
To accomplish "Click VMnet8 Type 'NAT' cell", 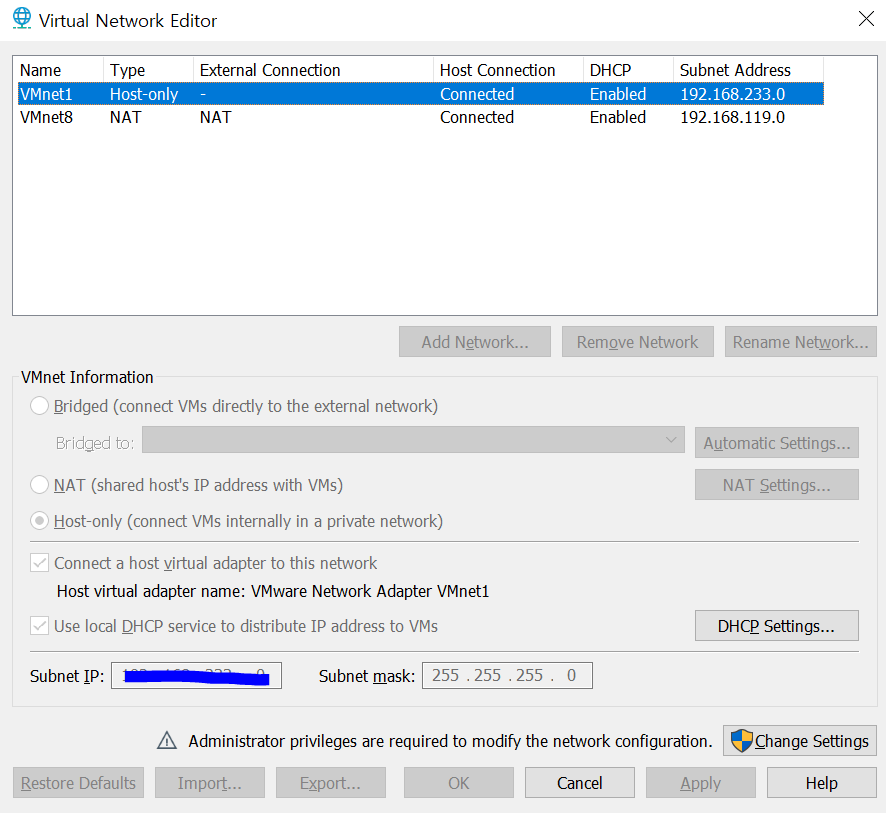I will click(x=125, y=117).
